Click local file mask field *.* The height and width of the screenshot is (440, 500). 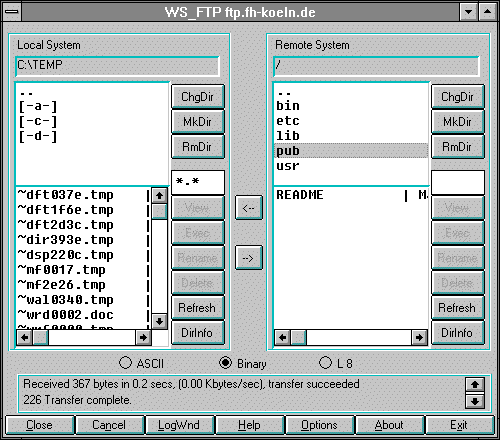(x=198, y=182)
